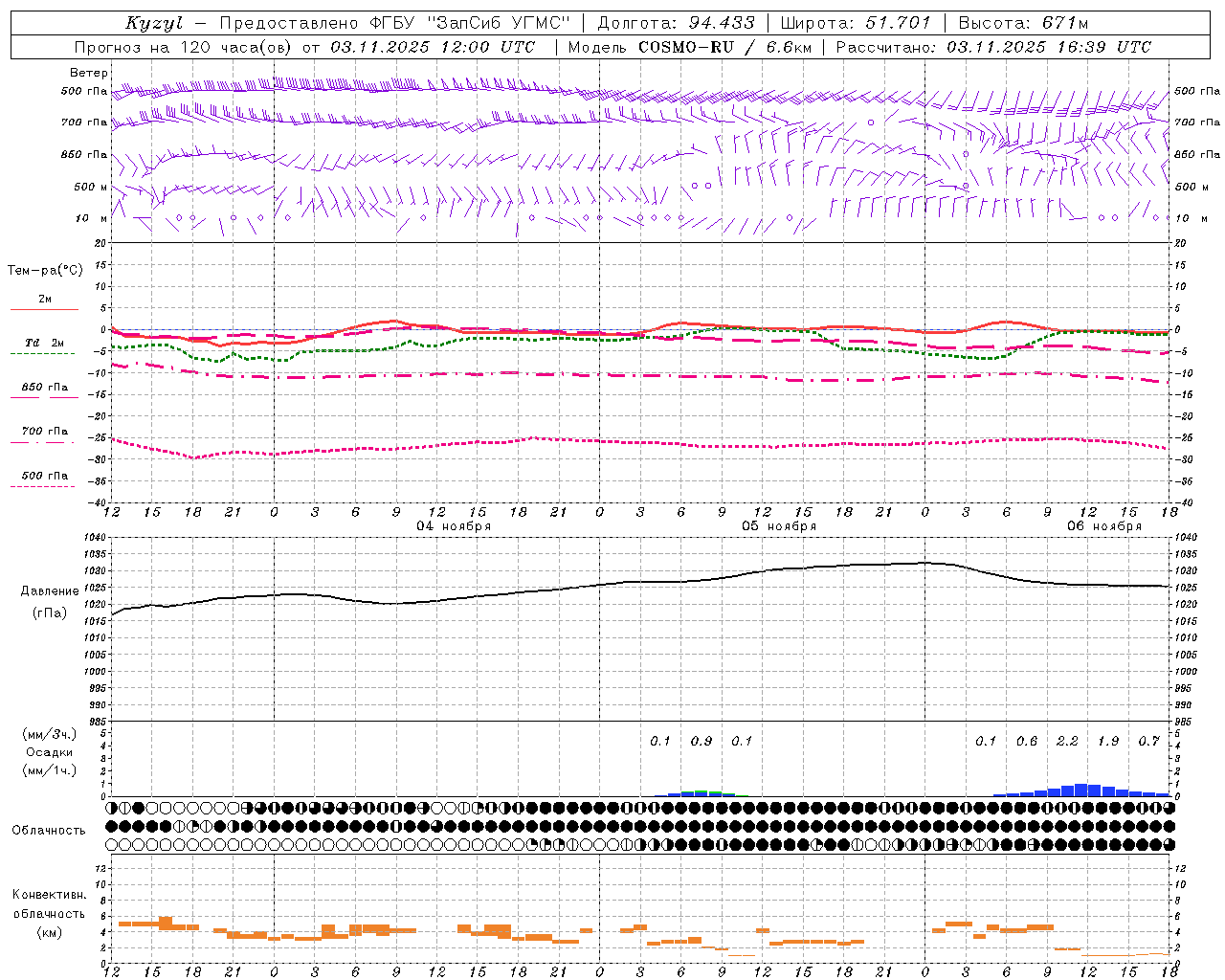The height and width of the screenshot is (980, 1225).
Task: Click the Облачность cloud cover label
Action: tap(49, 830)
